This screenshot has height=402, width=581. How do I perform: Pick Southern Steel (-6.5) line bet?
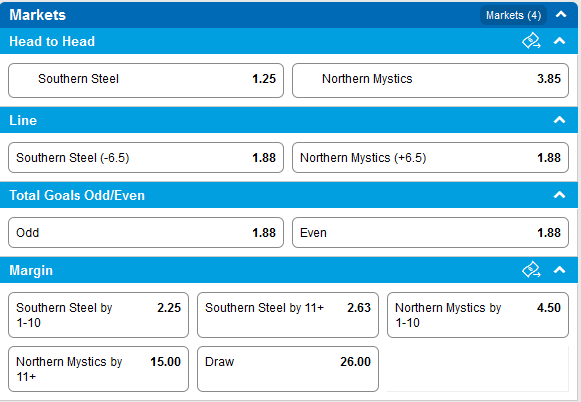[x=146, y=157]
